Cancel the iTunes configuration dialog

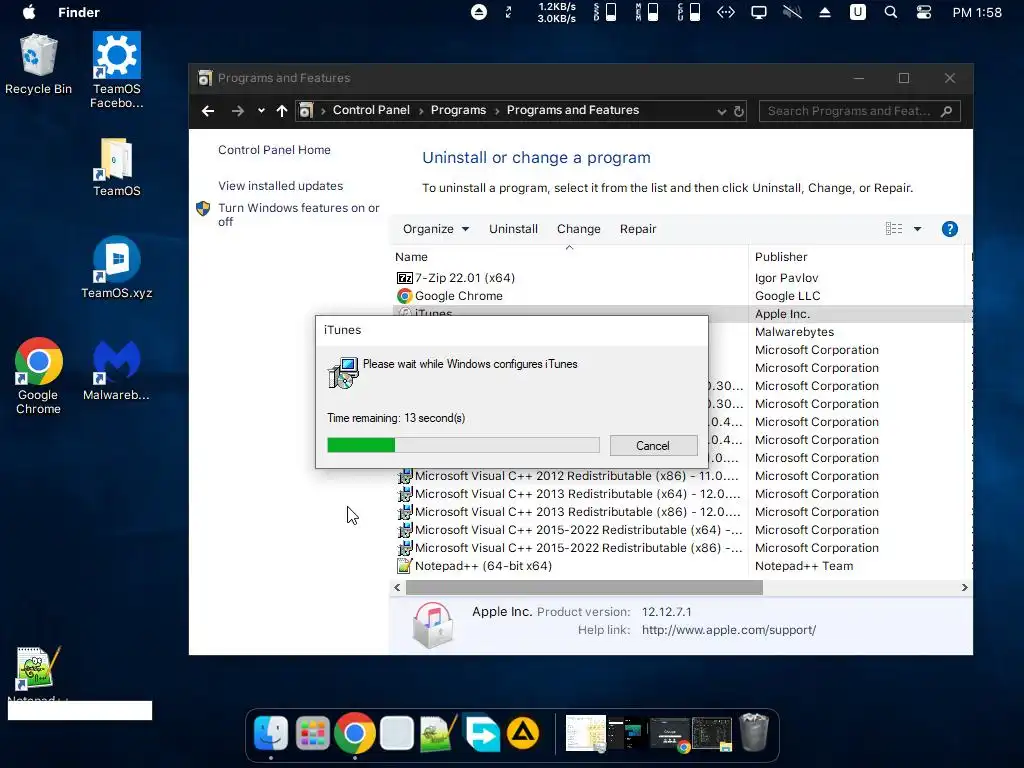pos(653,445)
